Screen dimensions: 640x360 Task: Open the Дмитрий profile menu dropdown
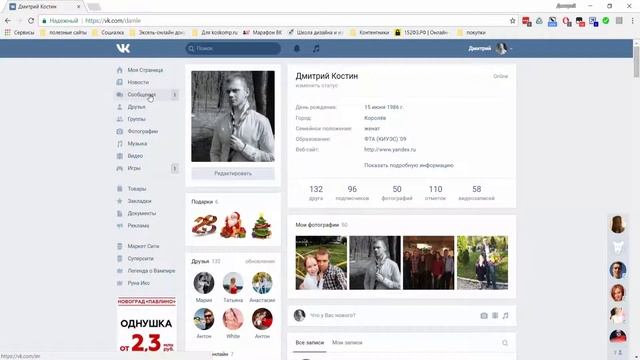tap(491, 49)
